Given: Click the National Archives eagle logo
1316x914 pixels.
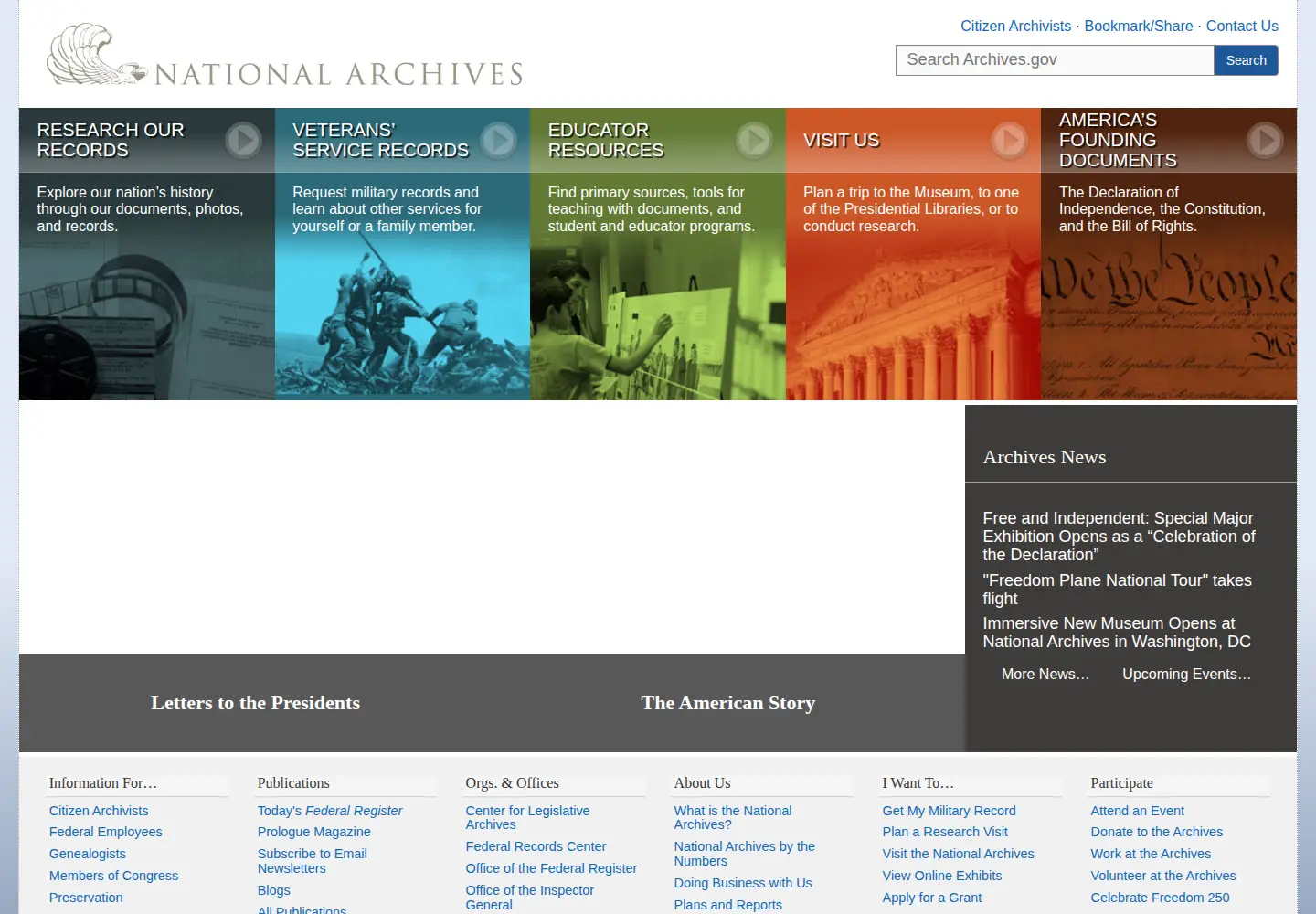Looking at the screenshot, I should click(285, 55).
